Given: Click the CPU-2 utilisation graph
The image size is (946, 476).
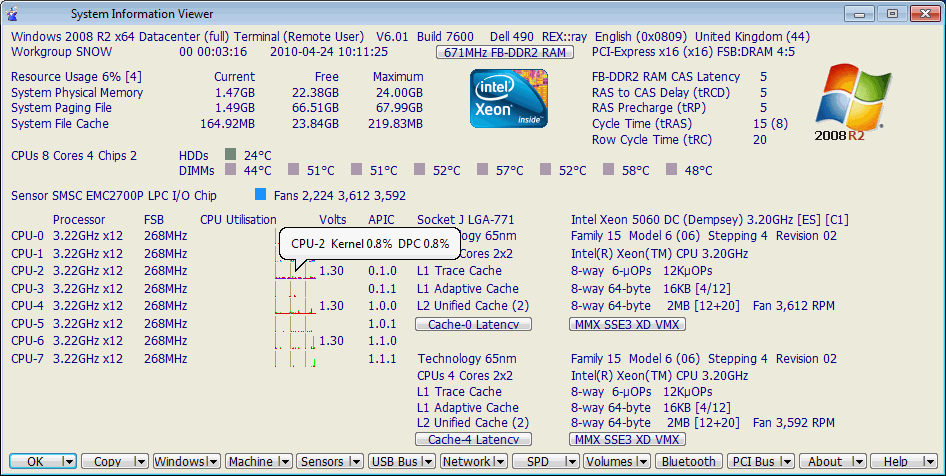Looking at the screenshot, I should 296,271.
